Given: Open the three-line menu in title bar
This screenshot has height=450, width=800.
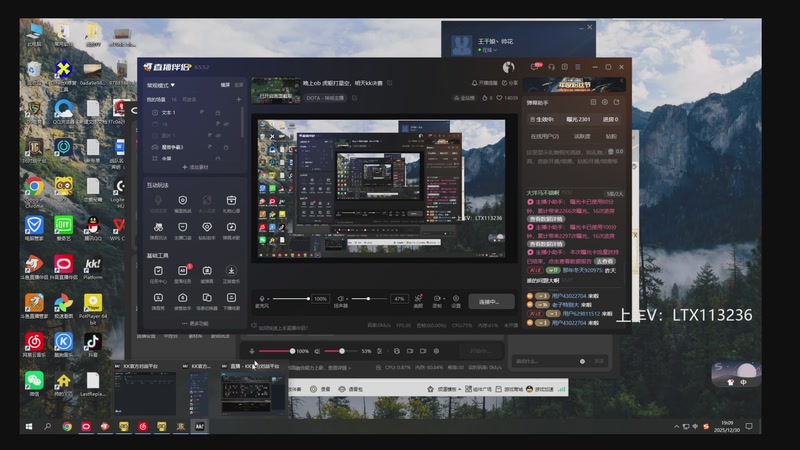Looking at the screenshot, I should point(578,67).
